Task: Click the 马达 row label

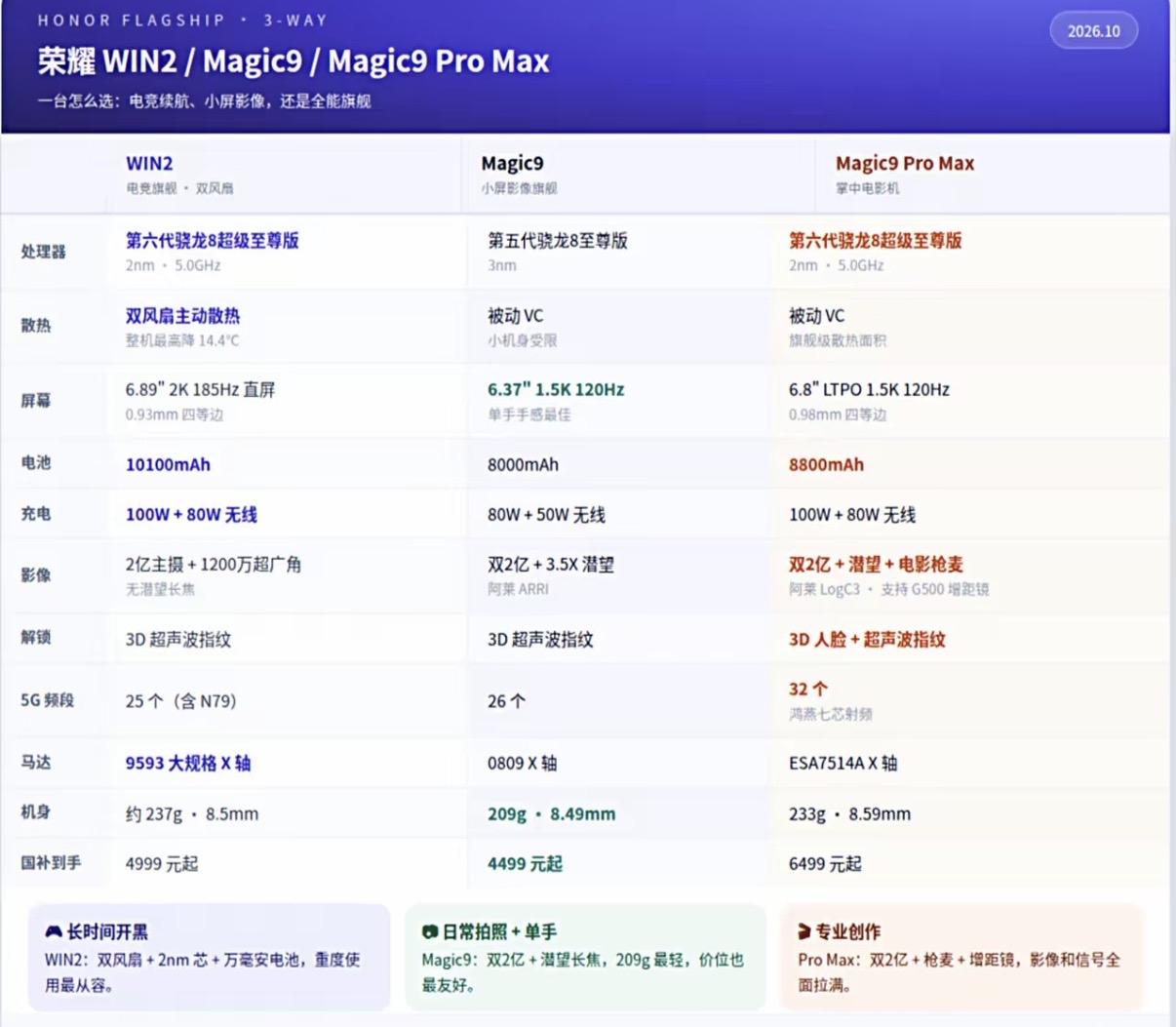Action: pos(36,763)
